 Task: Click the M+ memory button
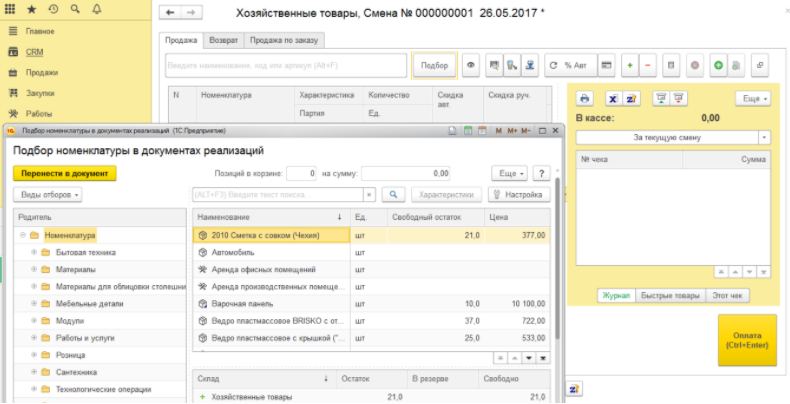pos(512,131)
